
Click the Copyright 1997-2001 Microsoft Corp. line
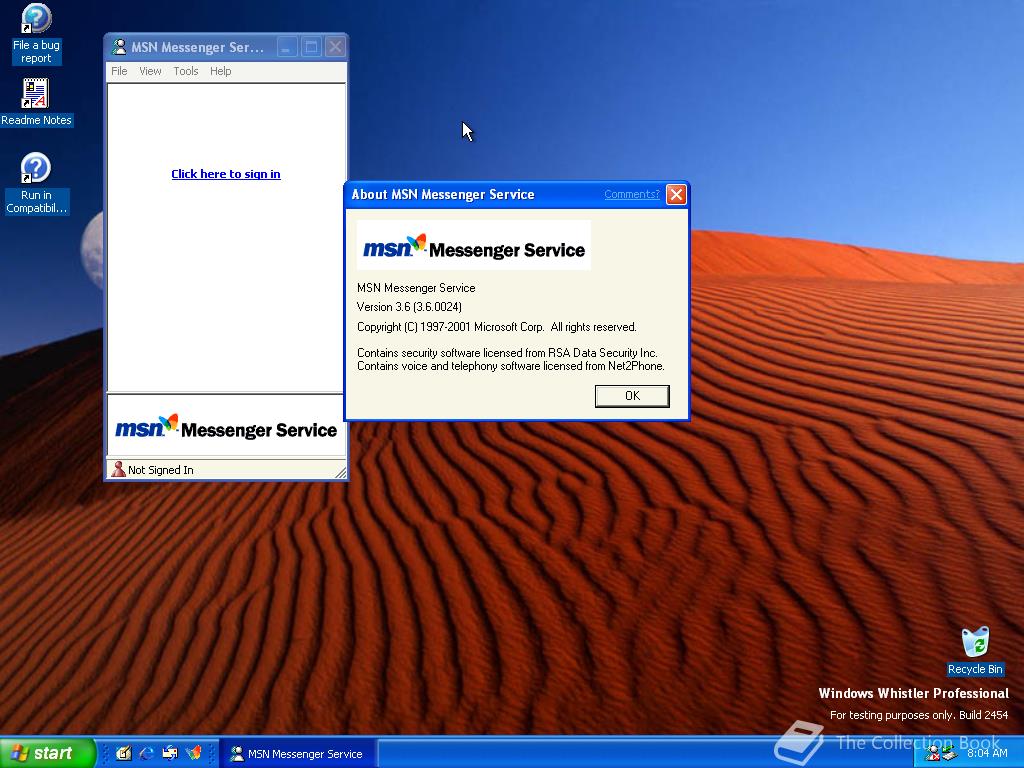click(496, 327)
